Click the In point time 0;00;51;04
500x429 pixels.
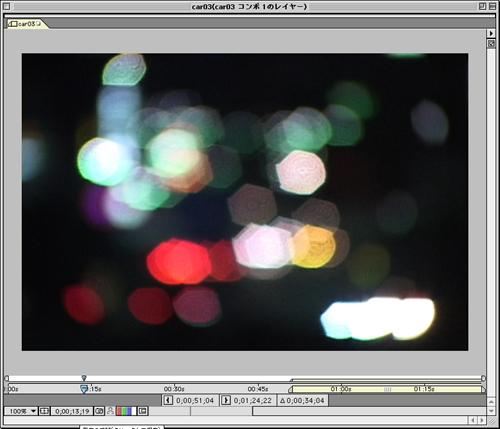coord(195,400)
